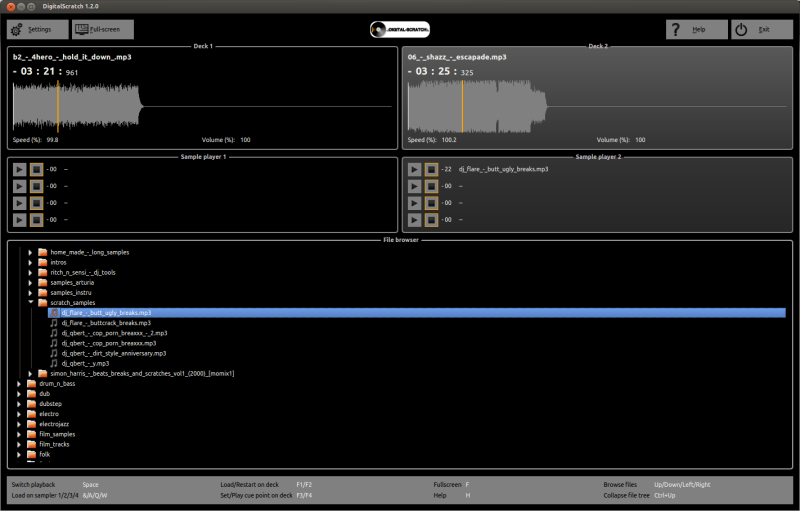Click the Deck 2 waveform playhead marker
Screen dimensions: 800x511
[x=462, y=106]
